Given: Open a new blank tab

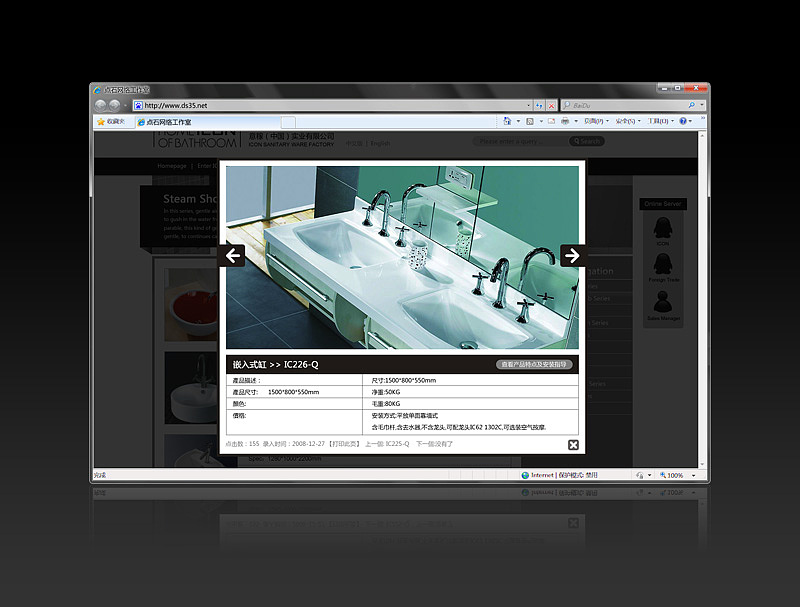Looking at the screenshot, I should pyautogui.click(x=288, y=122).
